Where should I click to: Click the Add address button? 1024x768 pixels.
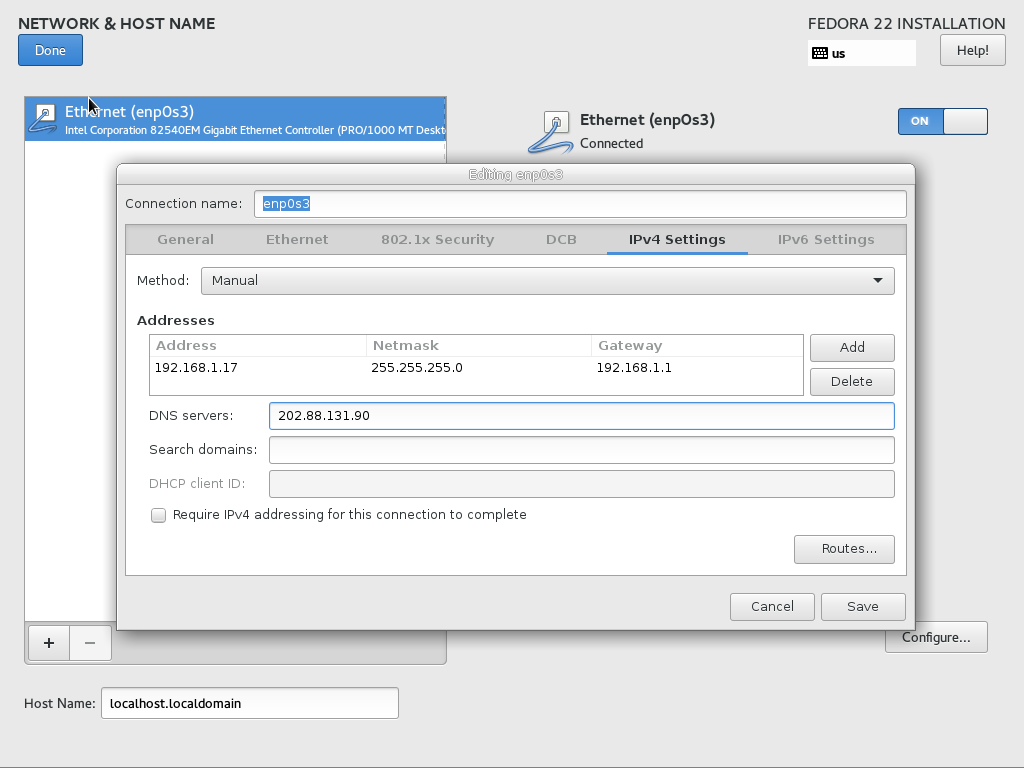[852, 347]
